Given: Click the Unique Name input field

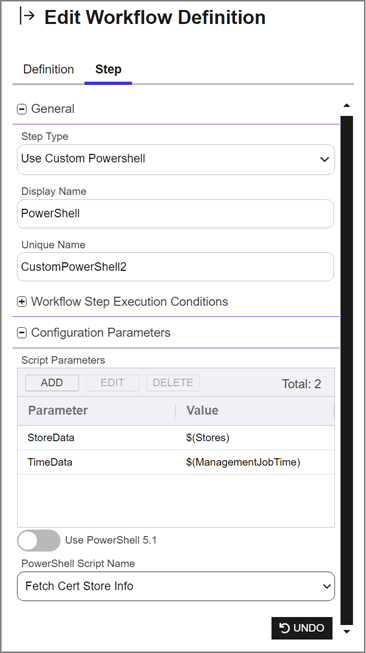Looking at the screenshot, I should (176, 267).
